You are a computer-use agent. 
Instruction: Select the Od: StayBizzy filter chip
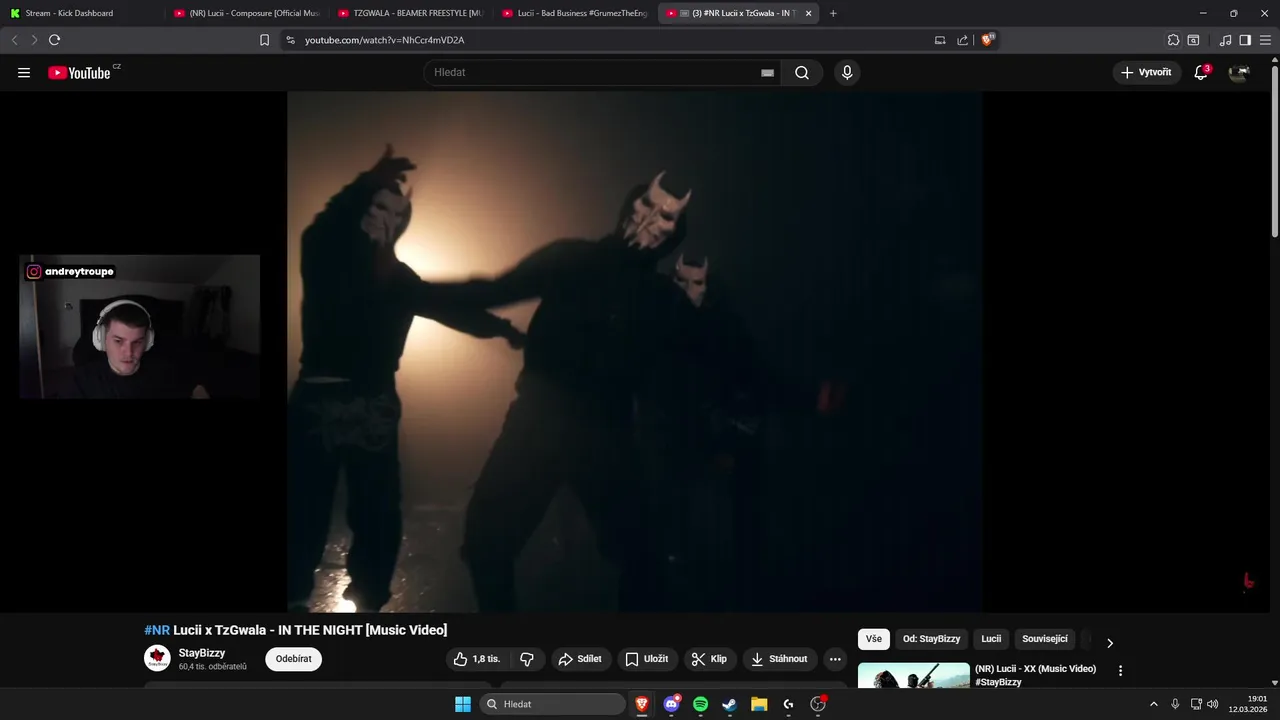[x=931, y=639]
